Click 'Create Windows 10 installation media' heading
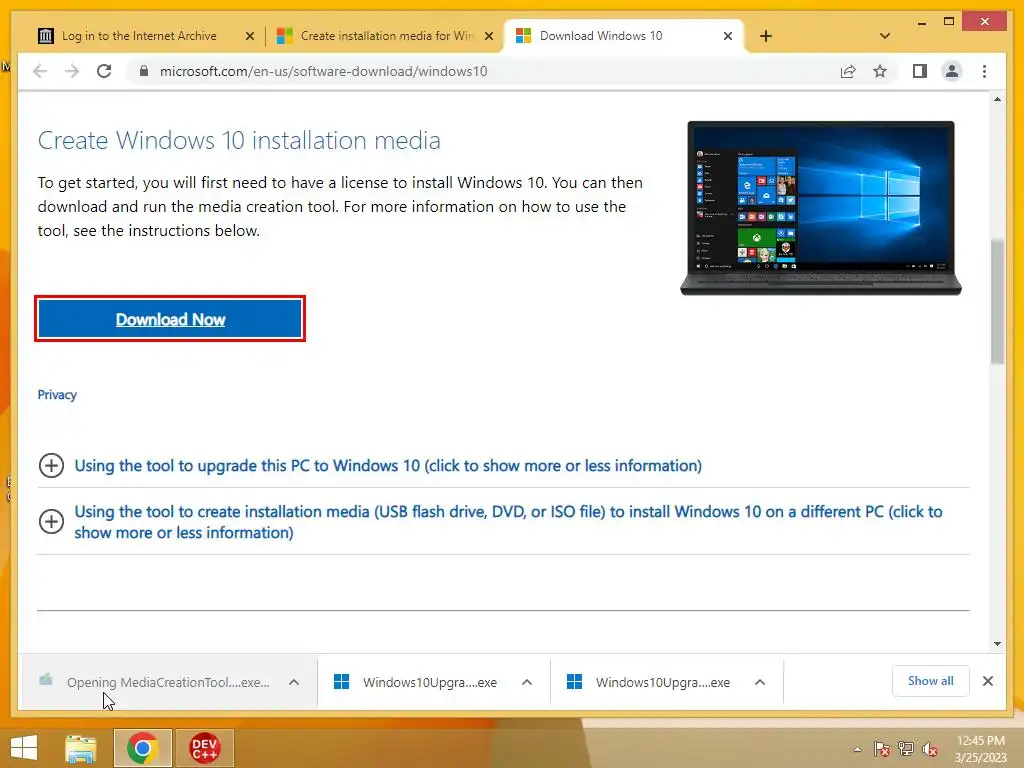Viewport: 1024px width, 768px height. point(239,140)
